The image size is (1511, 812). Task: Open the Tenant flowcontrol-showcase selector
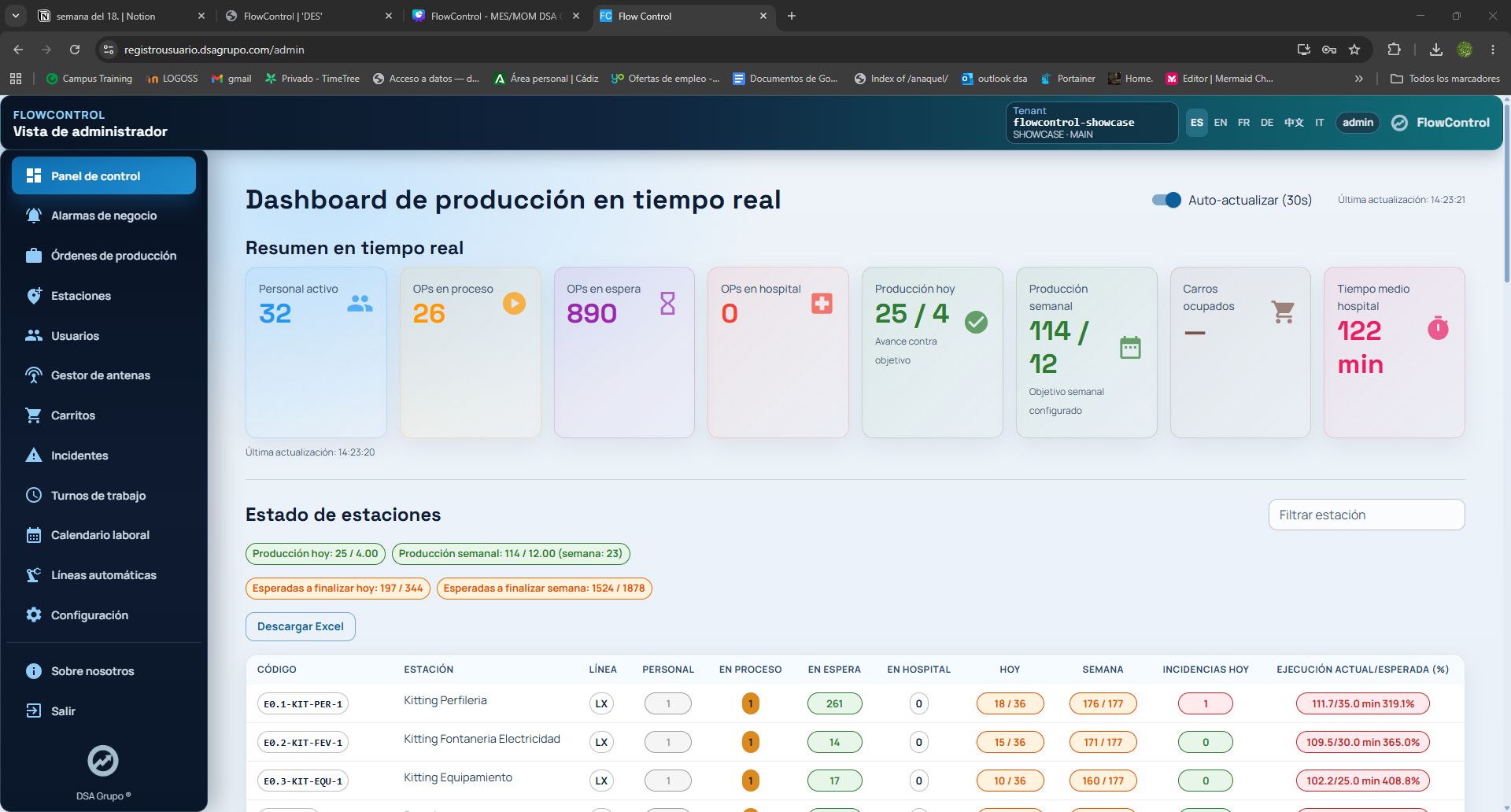(1092, 123)
